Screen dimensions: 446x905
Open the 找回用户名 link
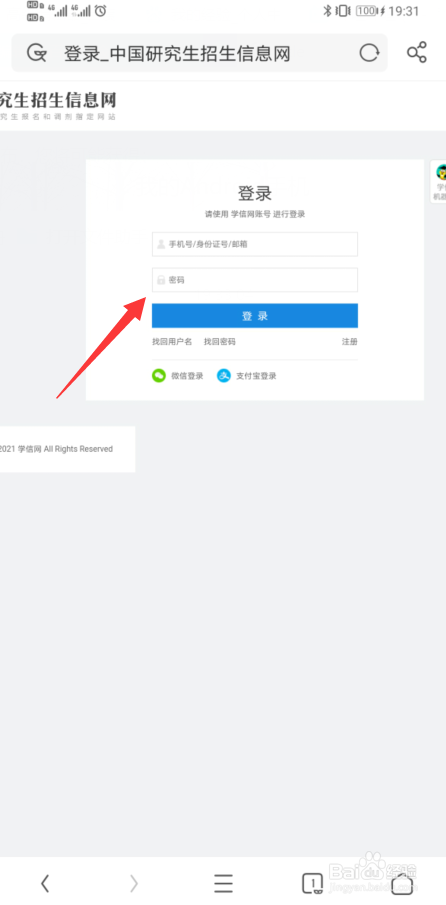pos(172,342)
